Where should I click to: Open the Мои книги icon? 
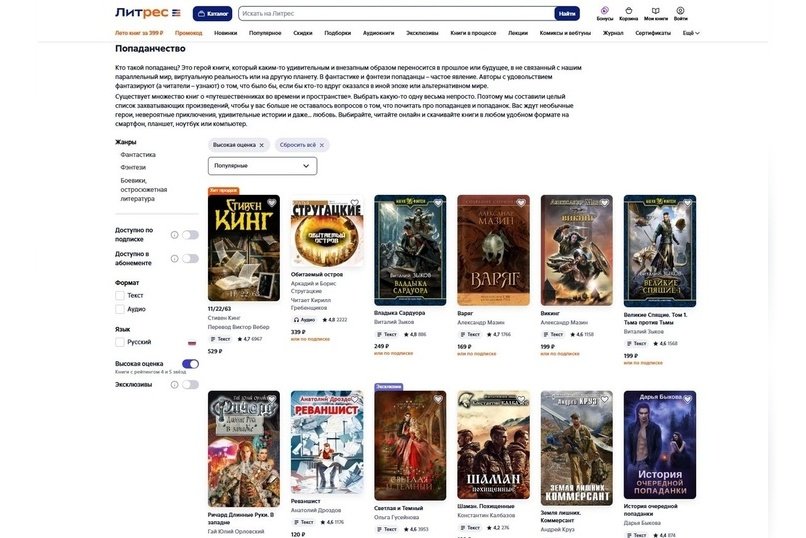click(x=655, y=11)
